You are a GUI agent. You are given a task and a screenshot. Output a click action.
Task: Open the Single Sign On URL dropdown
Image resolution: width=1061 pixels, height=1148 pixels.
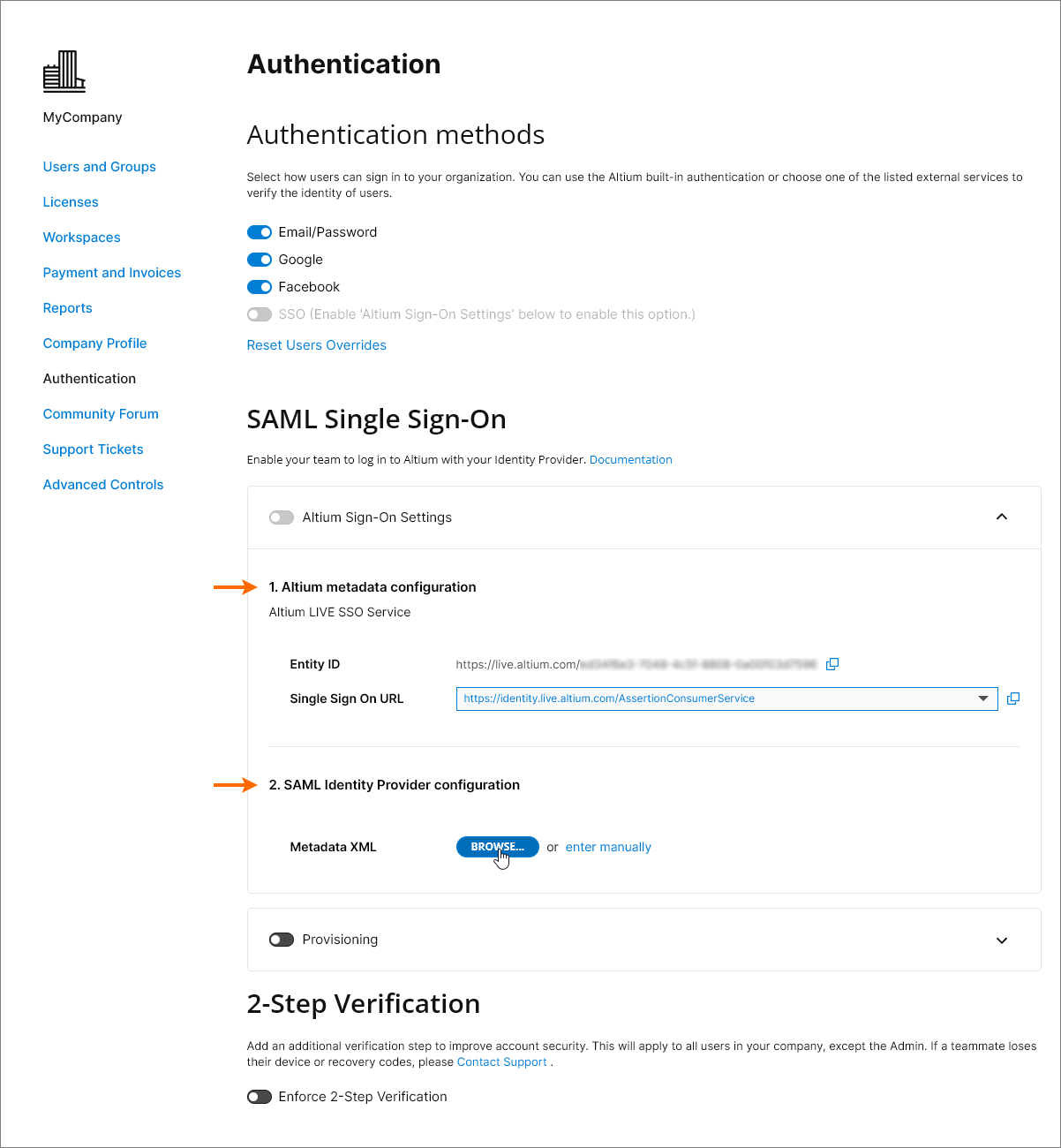pyautogui.click(x=983, y=699)
